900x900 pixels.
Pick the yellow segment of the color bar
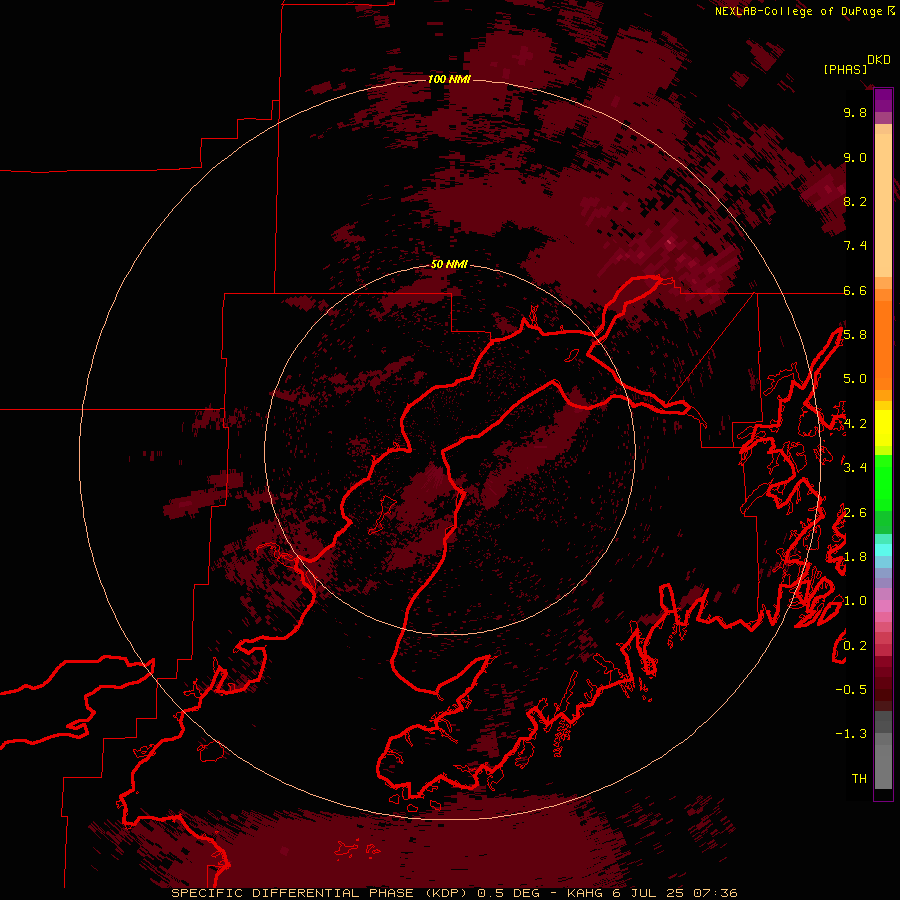[x=883, y=428]
